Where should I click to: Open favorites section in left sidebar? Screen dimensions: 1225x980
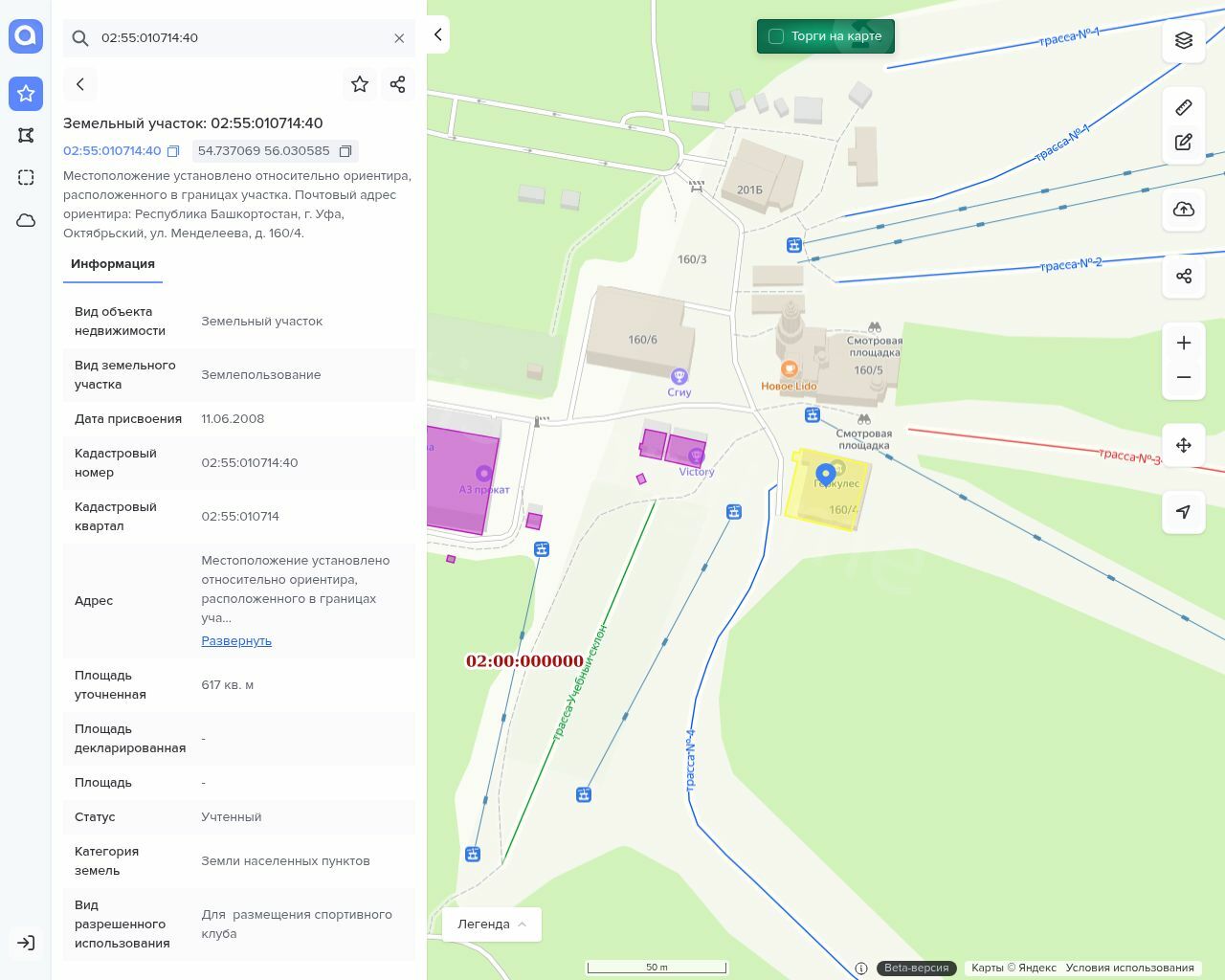26,94
